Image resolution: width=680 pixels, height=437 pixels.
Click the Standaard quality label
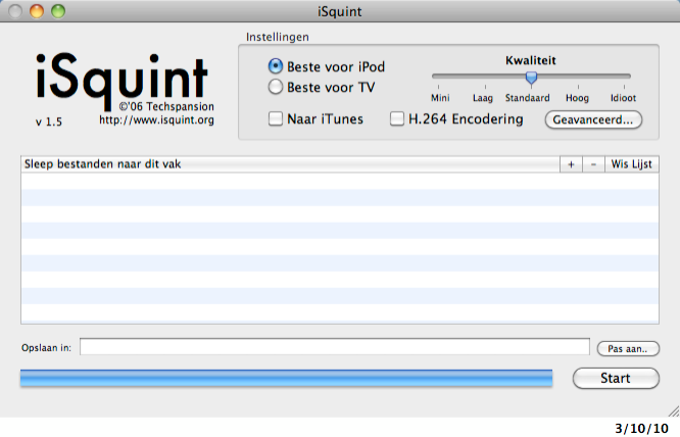coord(527,98)
